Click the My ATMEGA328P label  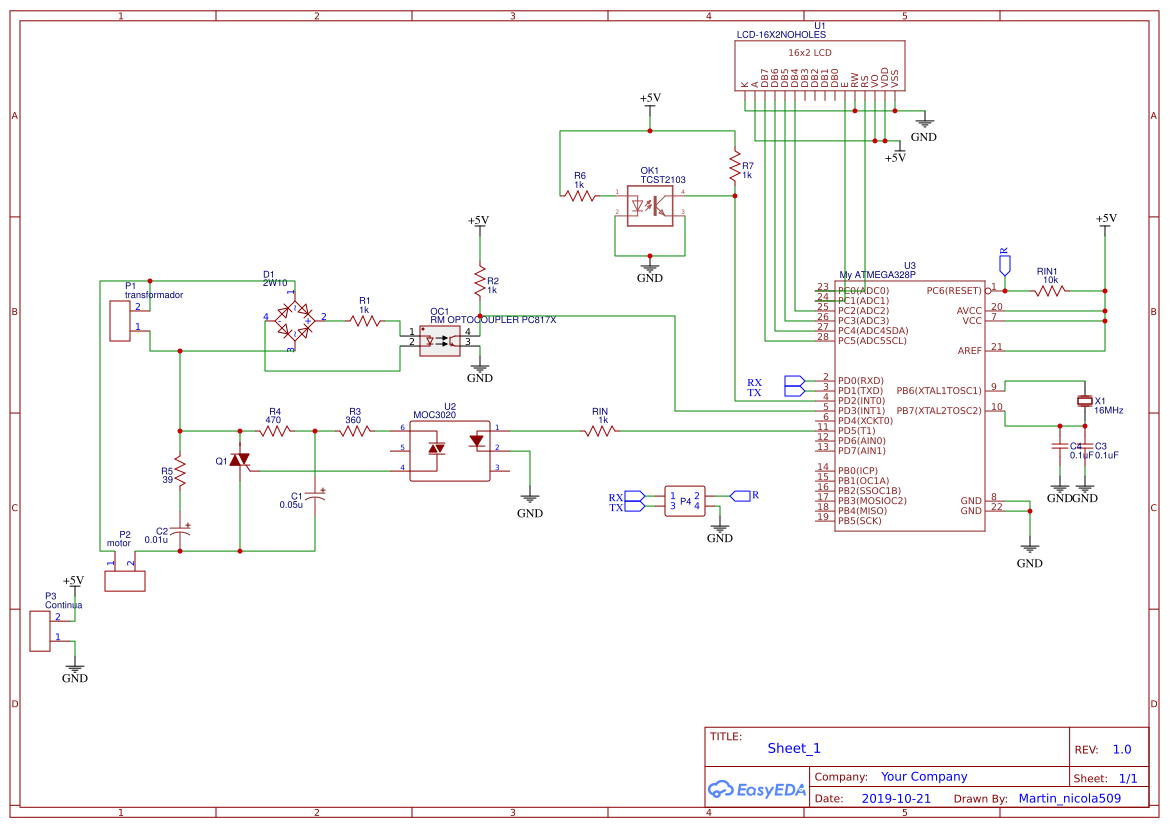(x=877, y=275)
